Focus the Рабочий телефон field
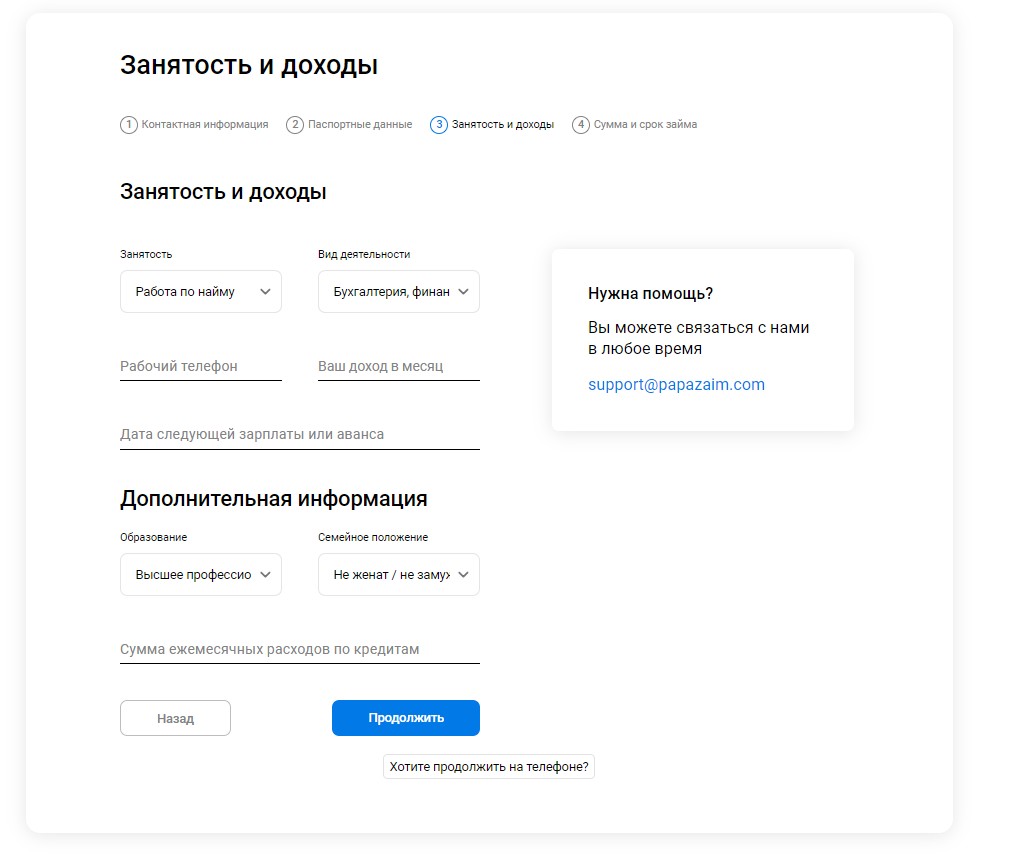Image resolution: width=1014 pixels, height=868 pixels. 201,367
